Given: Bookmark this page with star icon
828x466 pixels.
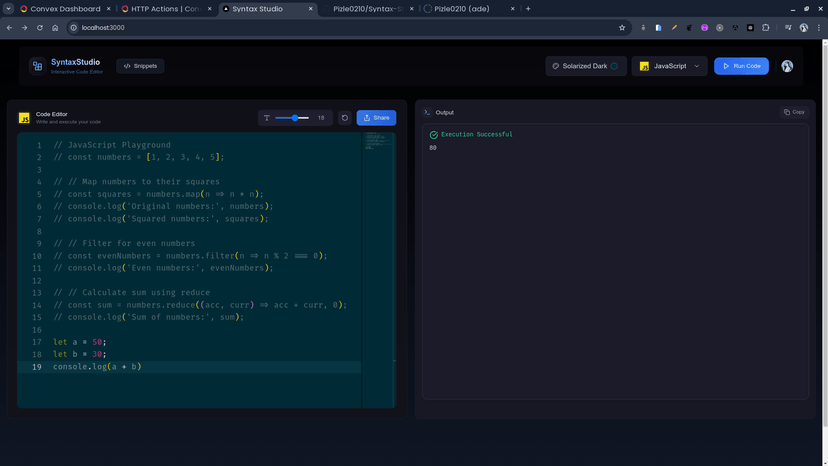Looking at the screenshot, I should pyautogui.click(x=622, y=27).
